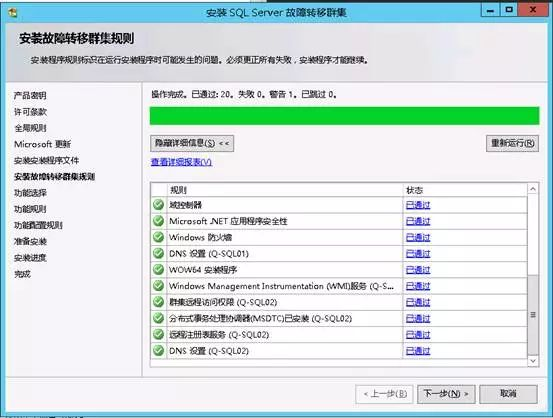This screenshot has height=418, width=553.
Task: Click the scroll down arrow of the rules list
Action: [x=533, y=361]
